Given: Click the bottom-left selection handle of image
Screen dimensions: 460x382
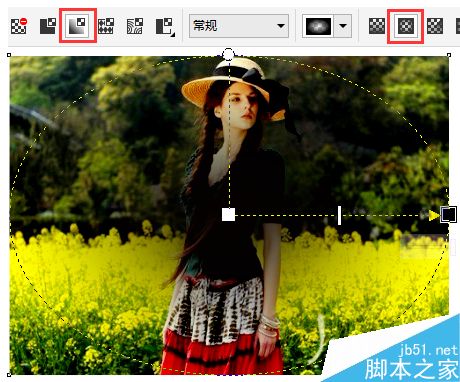Looking at the screenshot, I should [9, 375].
